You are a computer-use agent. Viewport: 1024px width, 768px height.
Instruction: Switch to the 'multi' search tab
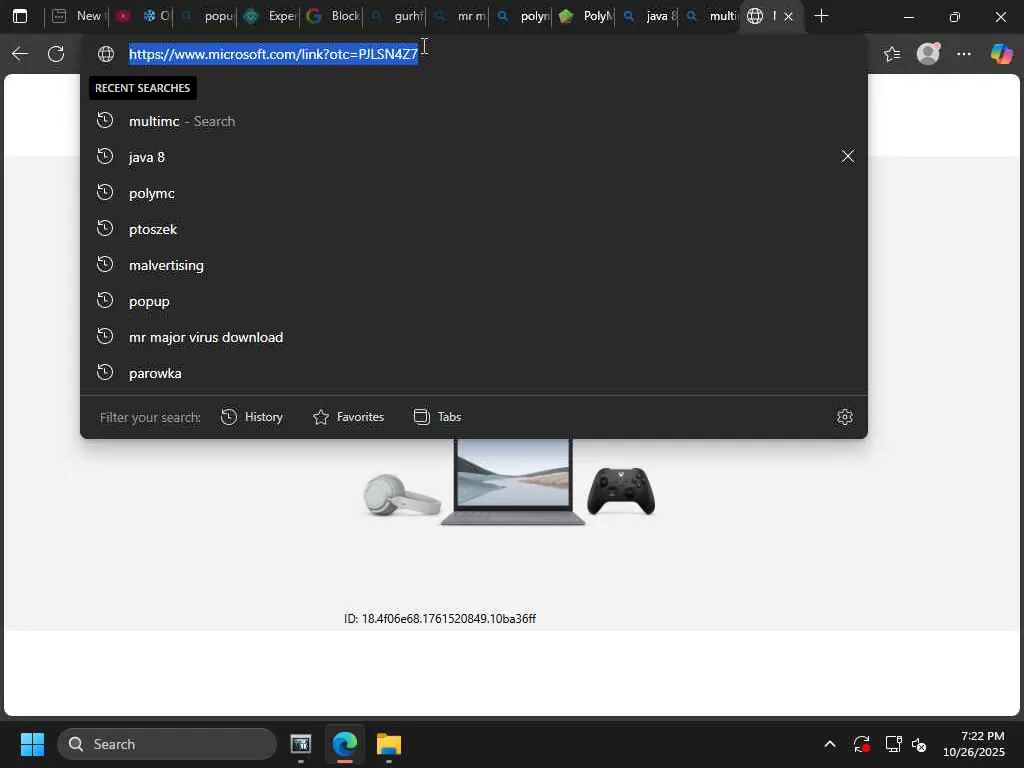click(x=711, y=16)
